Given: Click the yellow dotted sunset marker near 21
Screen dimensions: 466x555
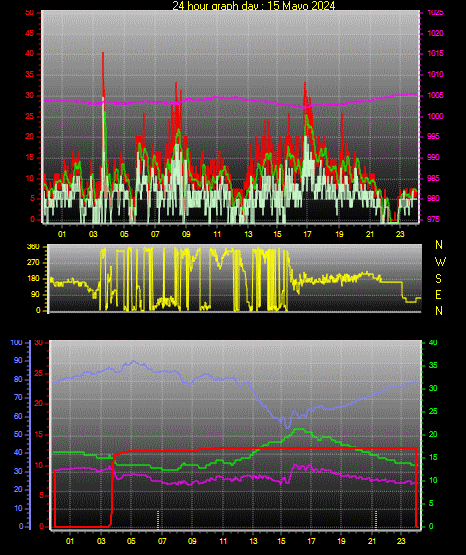Looking at the screenshot, I should (376, 519).
